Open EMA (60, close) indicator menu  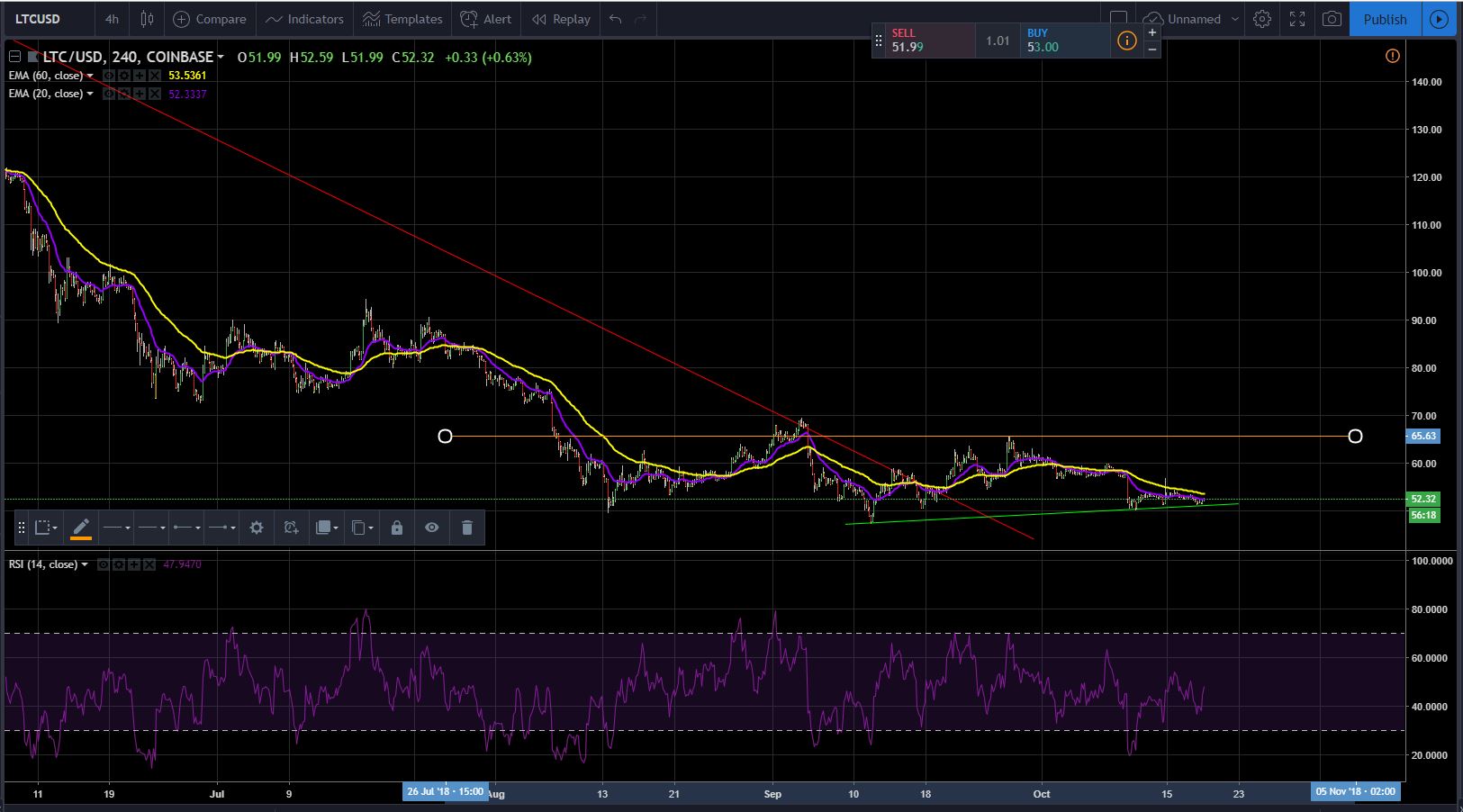[x=90, y=76]
